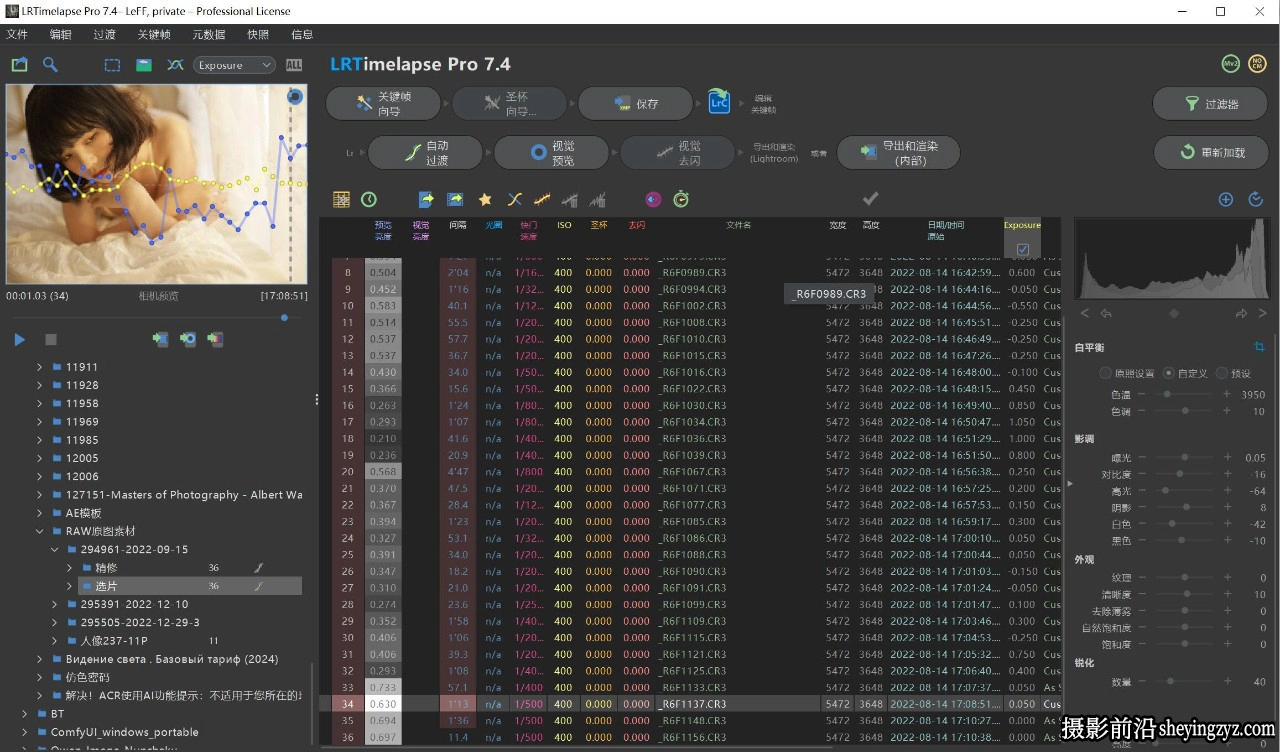This screenshot has height=752, width=1280.
Task: Click the open folder icon above preview
Action: pos(19,65)
